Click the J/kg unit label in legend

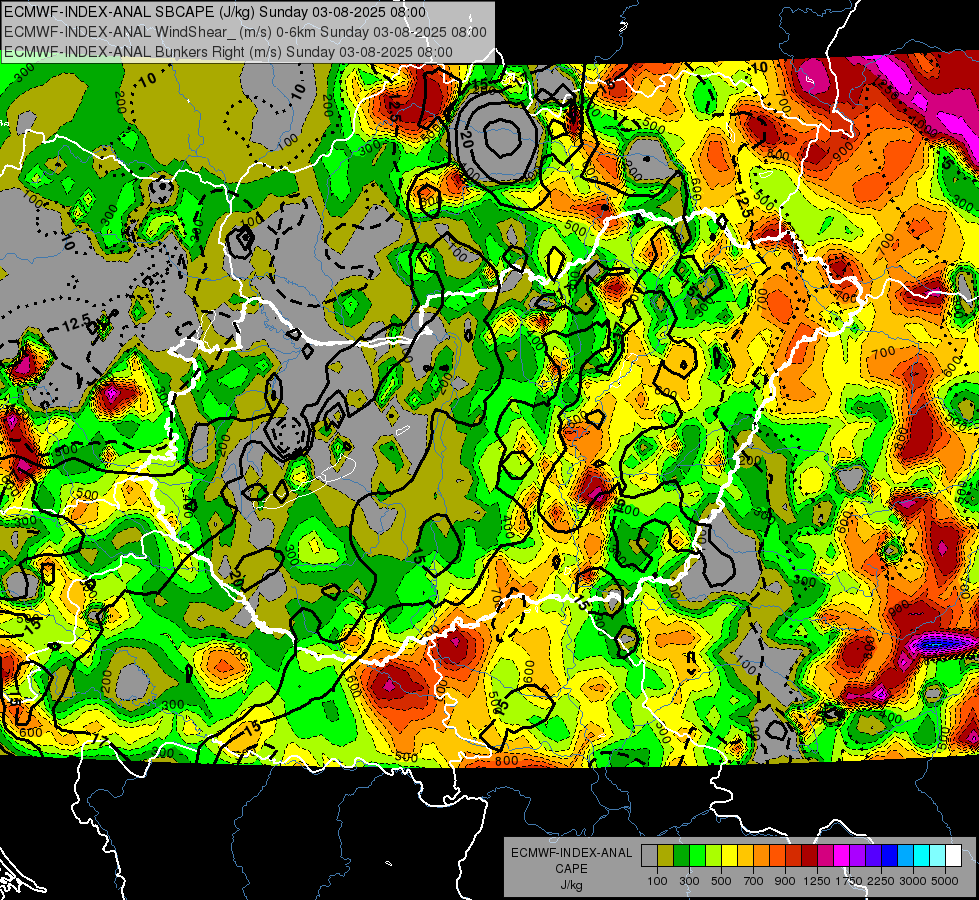(x=571, y=885)
